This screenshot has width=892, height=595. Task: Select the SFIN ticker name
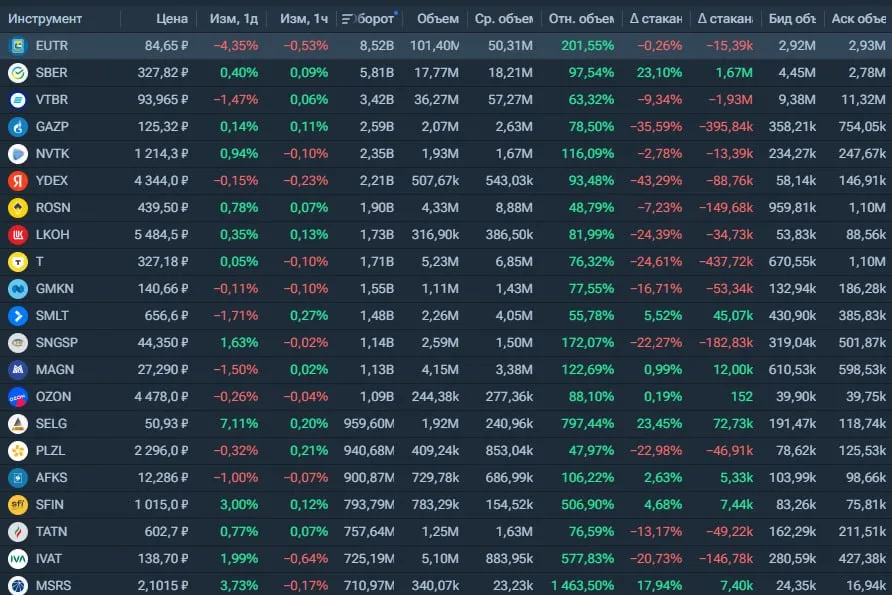tap(49, 505)
